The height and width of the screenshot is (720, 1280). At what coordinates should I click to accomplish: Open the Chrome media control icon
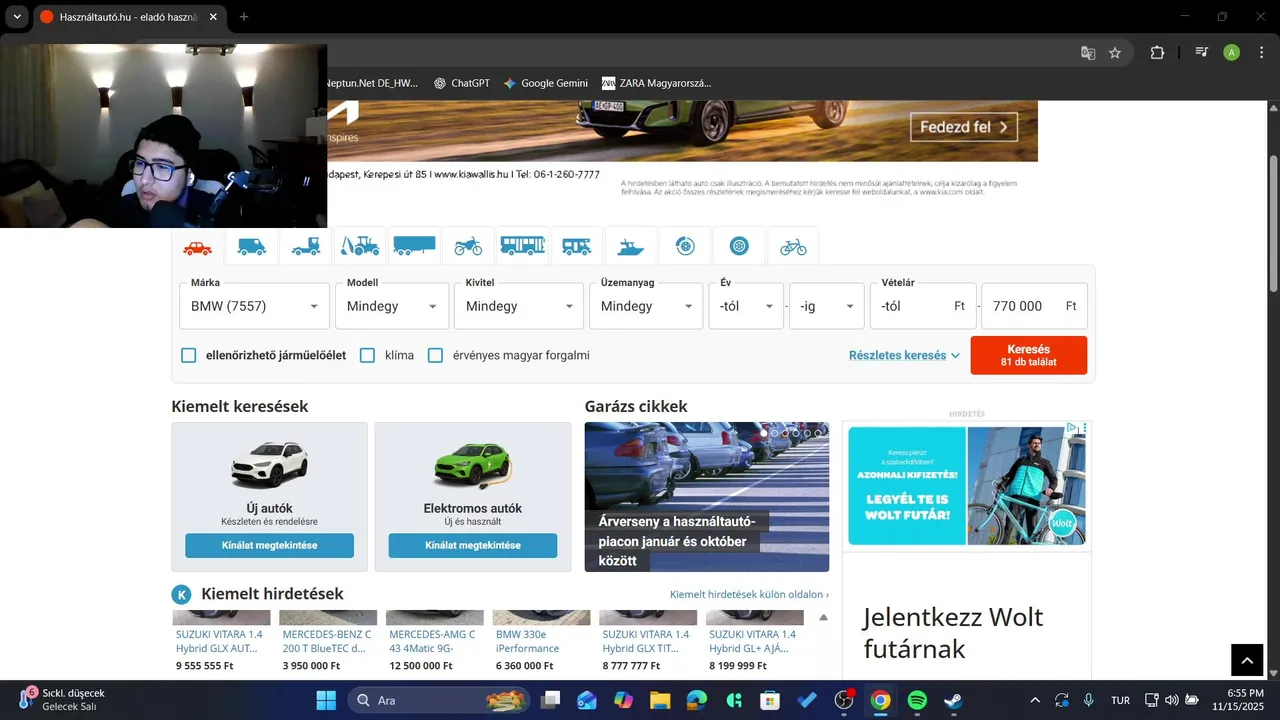click(1202, 53)
